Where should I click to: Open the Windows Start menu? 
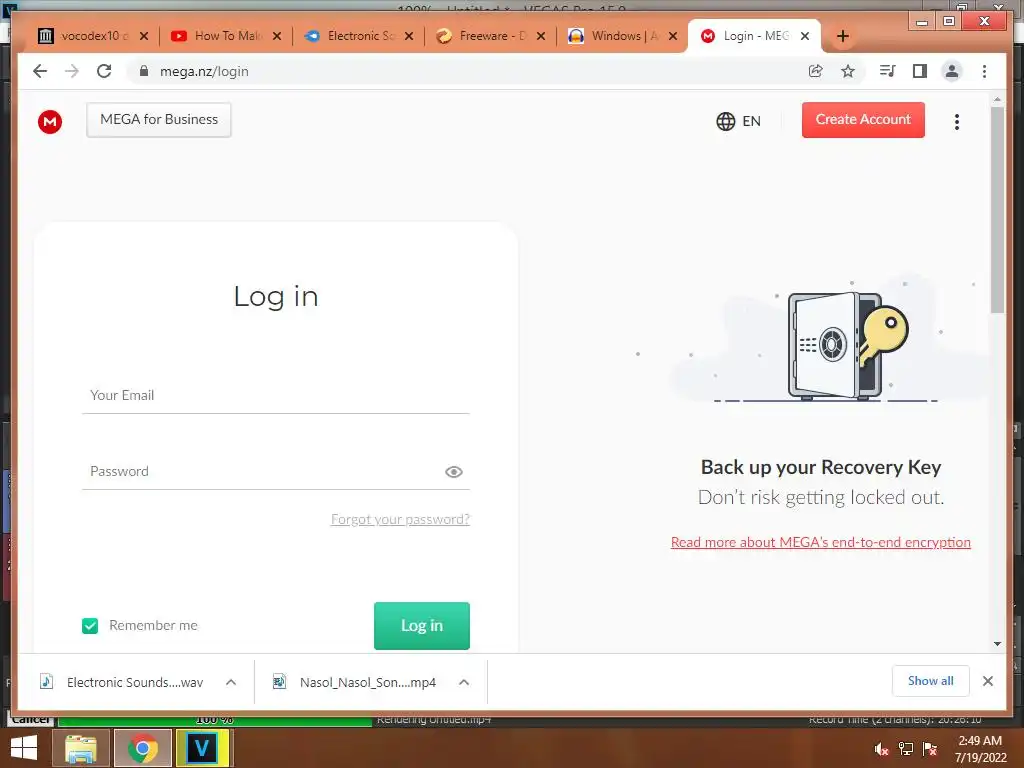[24, 748]
